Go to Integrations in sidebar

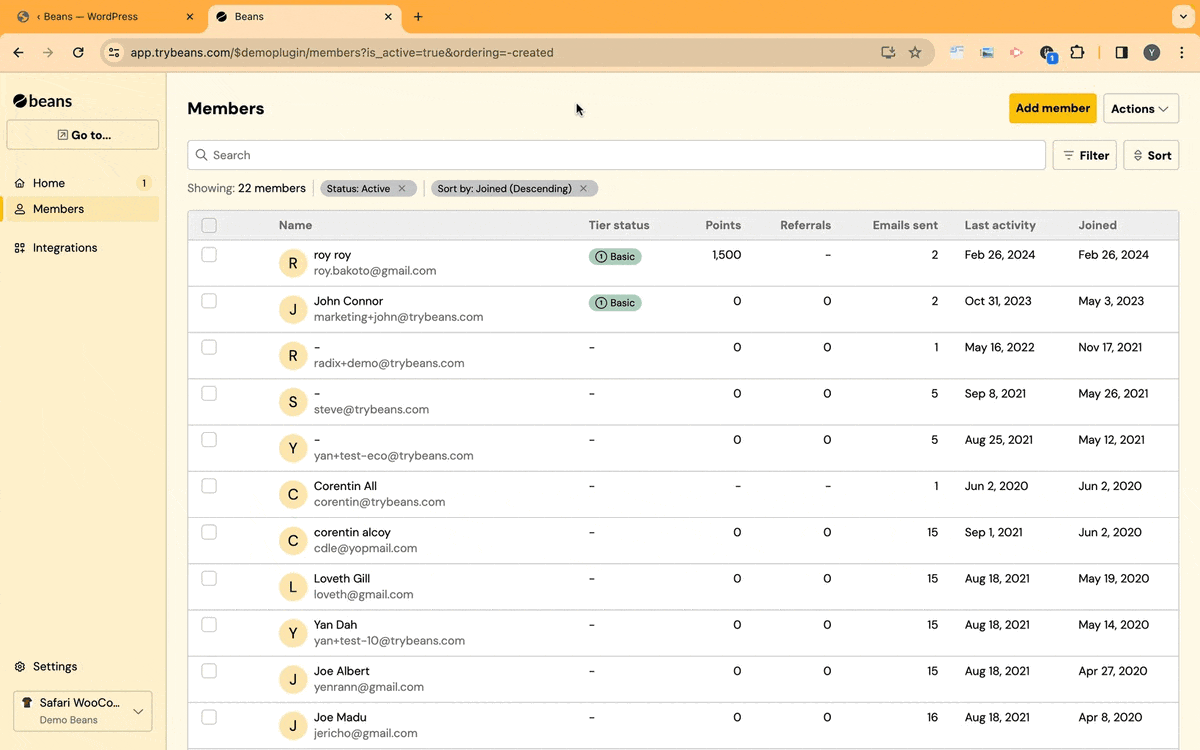point(65,248)
